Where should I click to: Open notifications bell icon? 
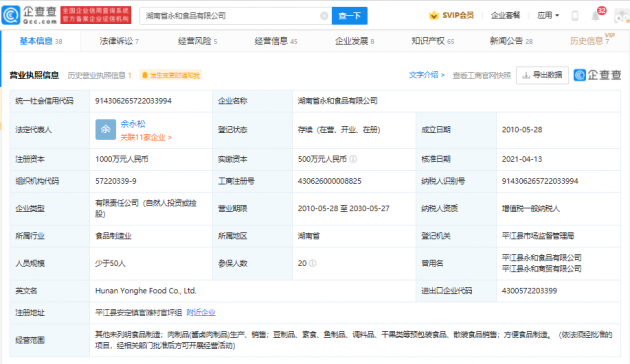click(596, 16)
